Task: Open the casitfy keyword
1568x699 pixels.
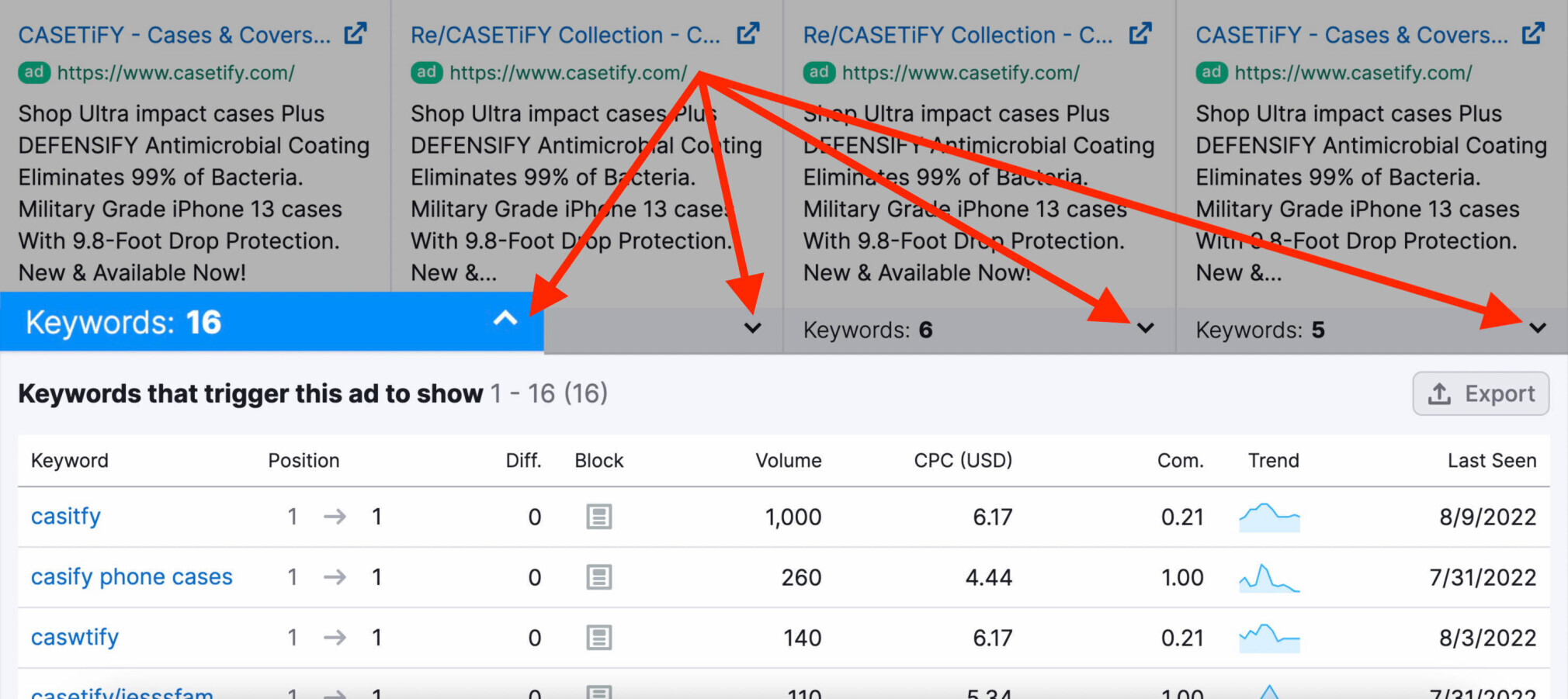Action: click(66, 516)
